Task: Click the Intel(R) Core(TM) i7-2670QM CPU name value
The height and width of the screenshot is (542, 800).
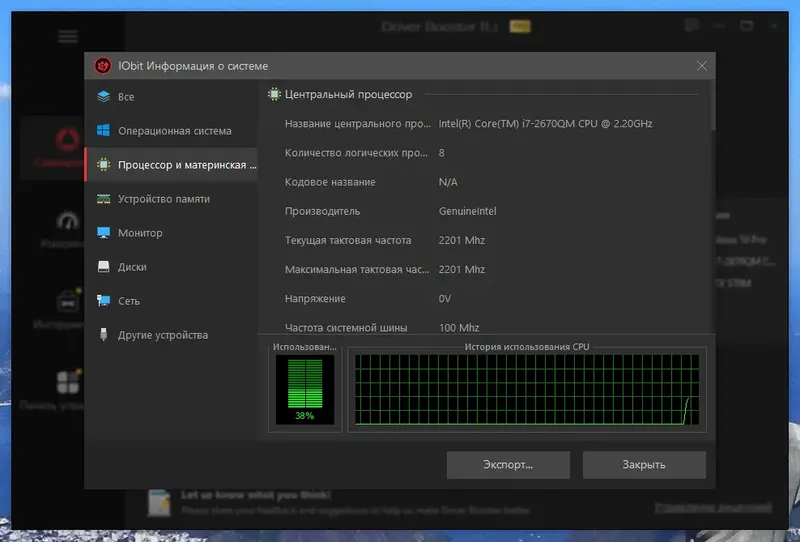Action: click(x=545, y=124)
